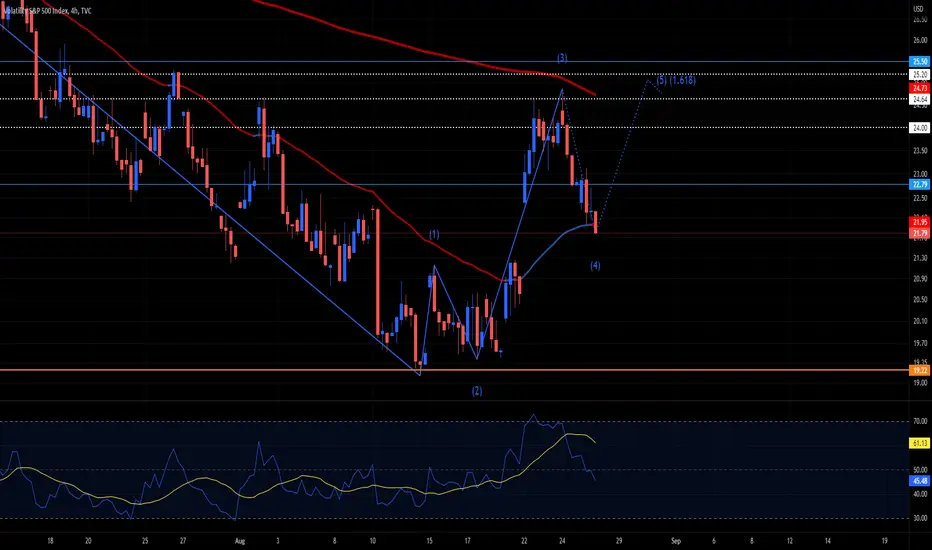This screenshot has height=550, width=932.
Task: Click the 19.70 price axis label
Action: [920, 343]
